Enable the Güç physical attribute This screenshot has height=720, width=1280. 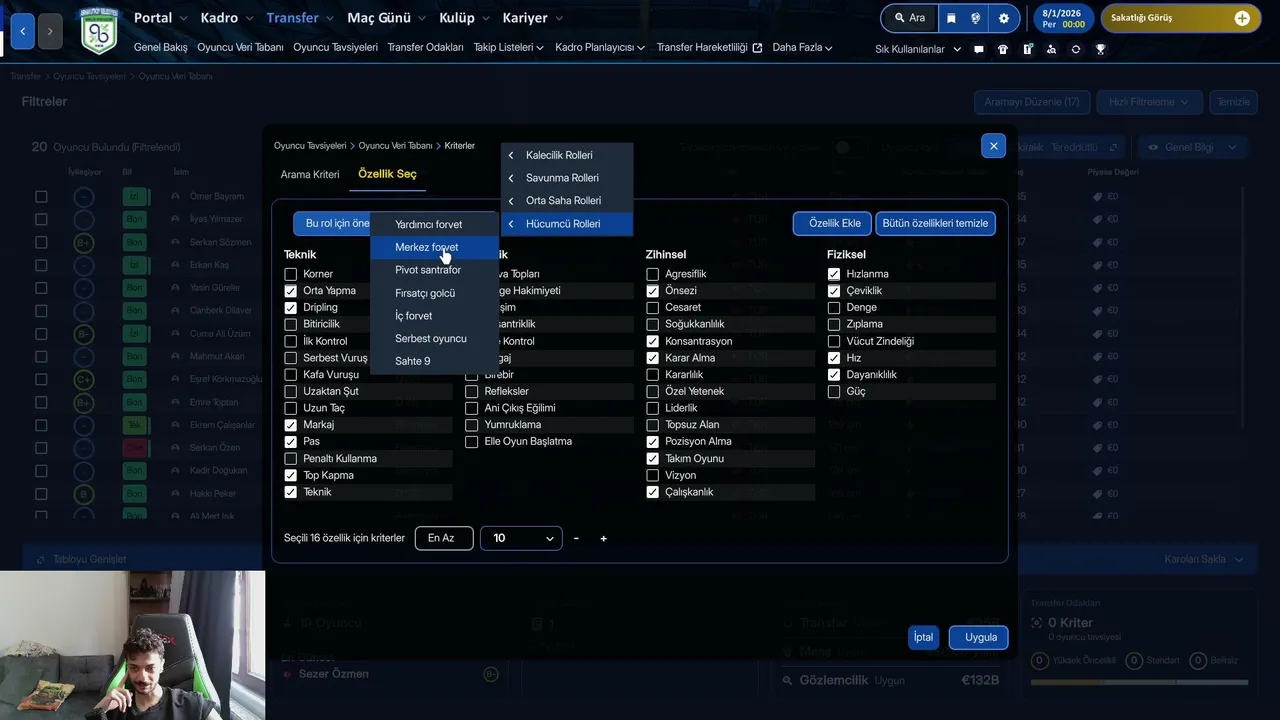[834, 391]
